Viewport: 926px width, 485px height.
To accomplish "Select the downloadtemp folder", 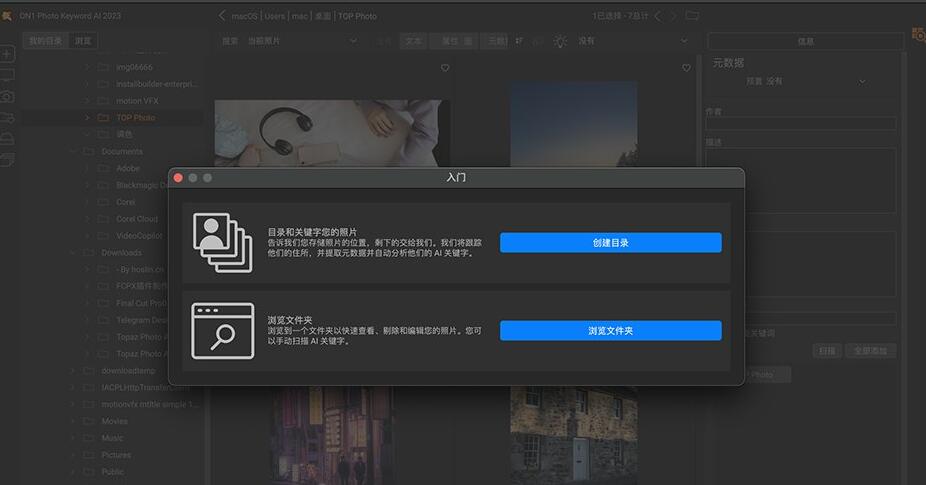I will (128, 371).
